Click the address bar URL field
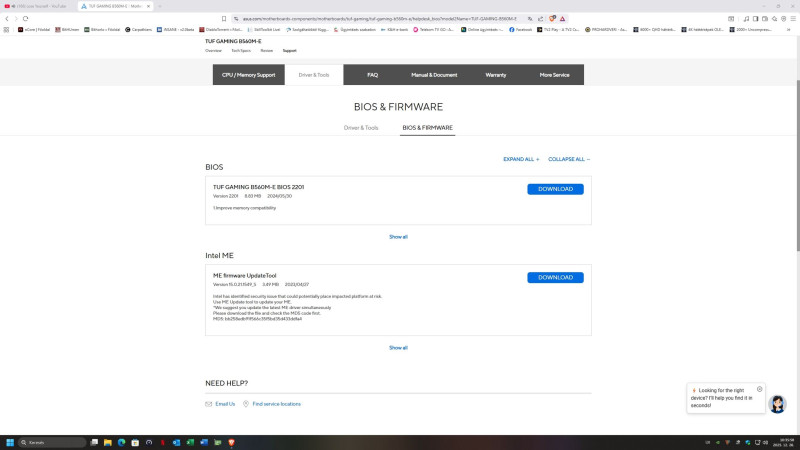This screenshot has height=450, width=800. click(x=380, y=19)
